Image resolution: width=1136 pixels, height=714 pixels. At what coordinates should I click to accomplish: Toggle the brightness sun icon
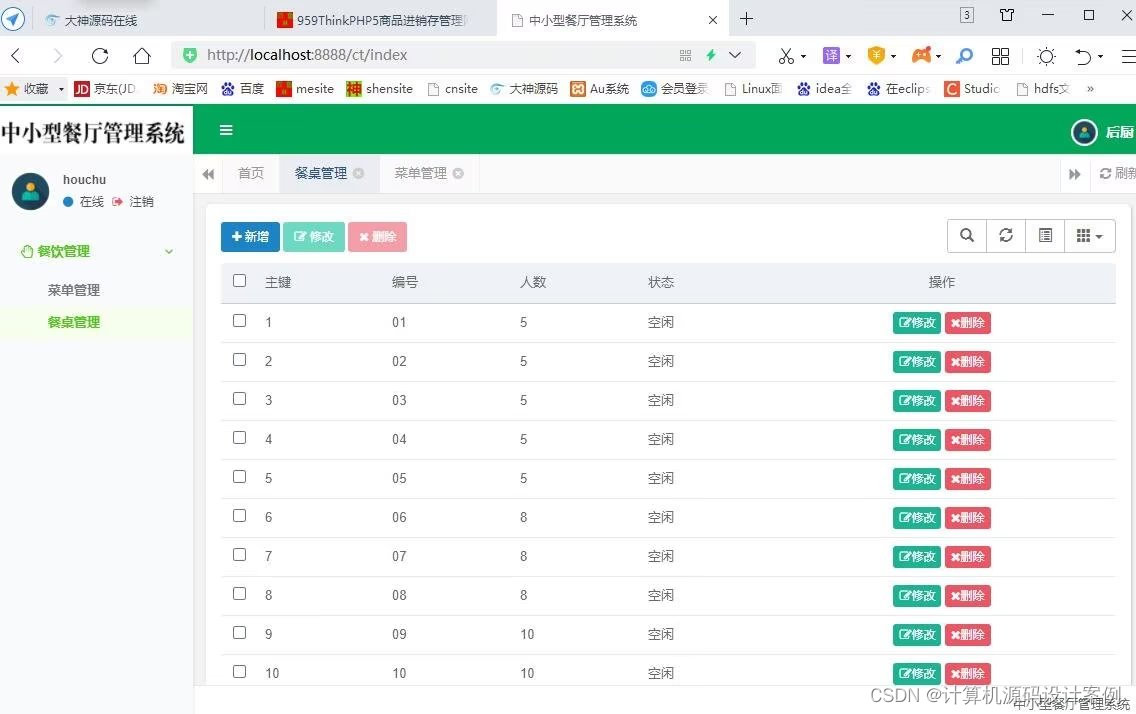(1046, 56)
